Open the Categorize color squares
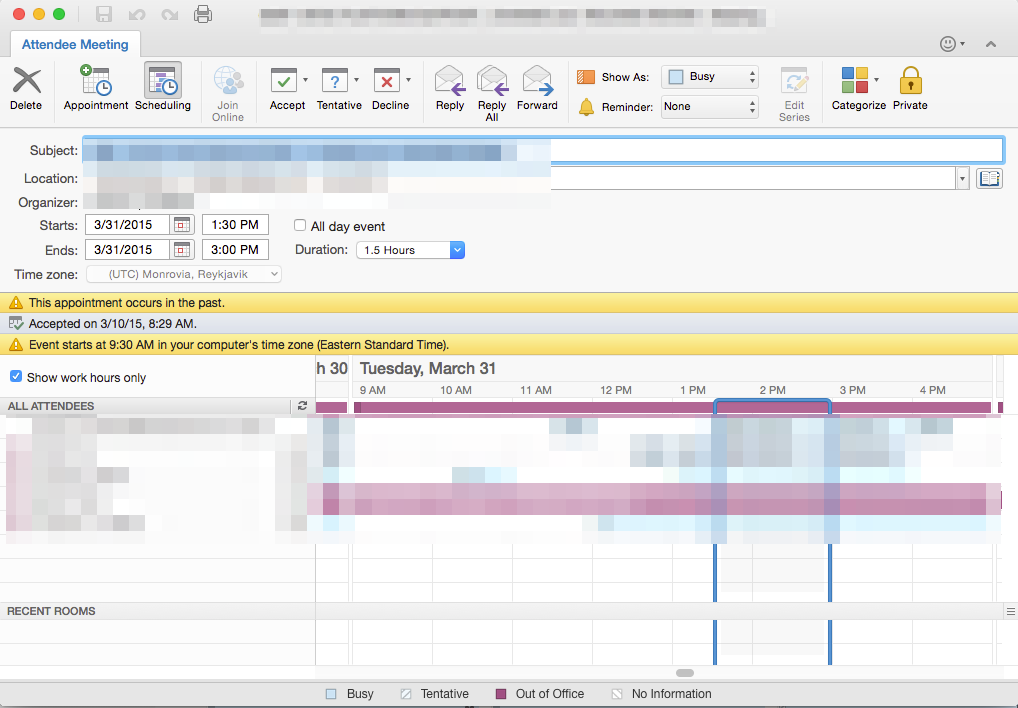Image resolution: width=1018 pixels, height=708 pixels. click(854, 80)
